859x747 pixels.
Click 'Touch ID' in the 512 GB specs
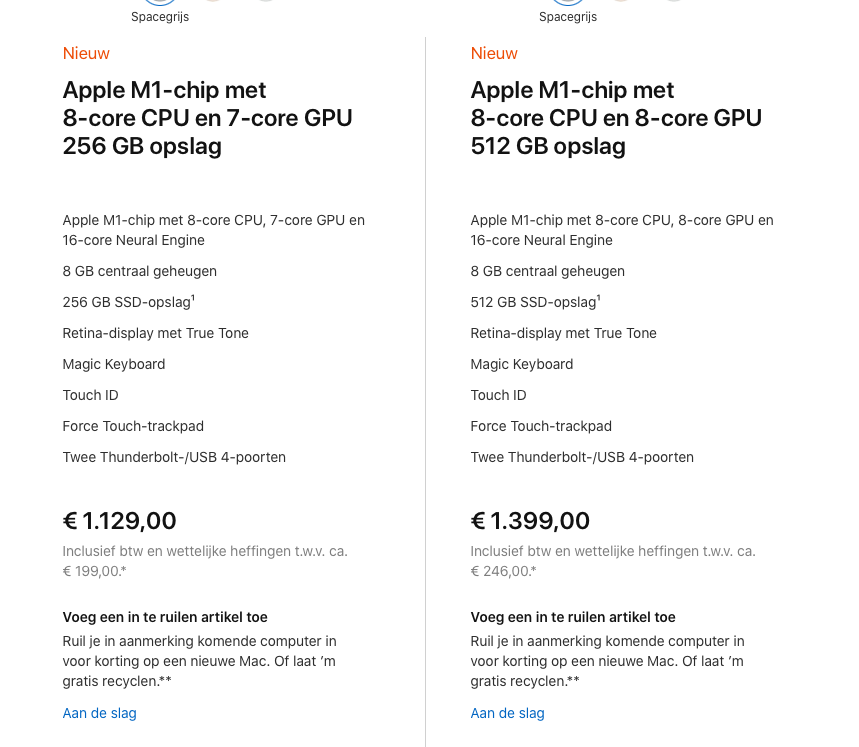498,395
